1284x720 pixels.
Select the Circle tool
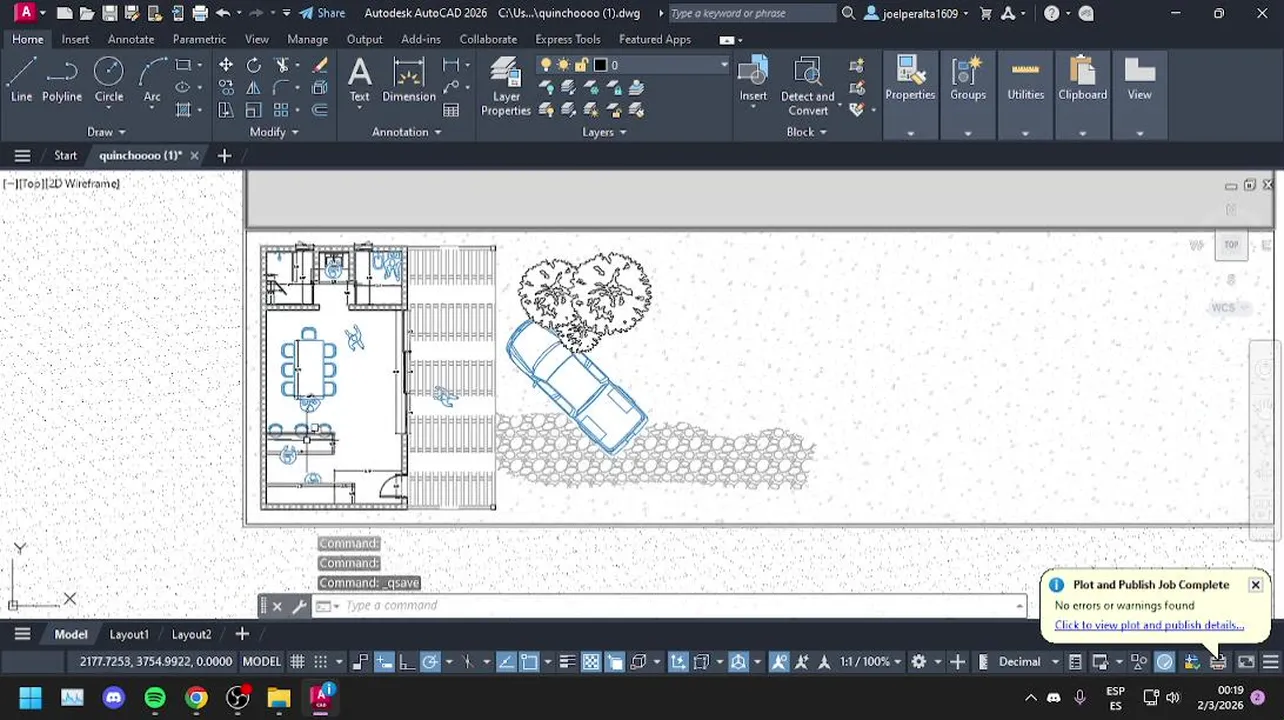coord(109,80)
